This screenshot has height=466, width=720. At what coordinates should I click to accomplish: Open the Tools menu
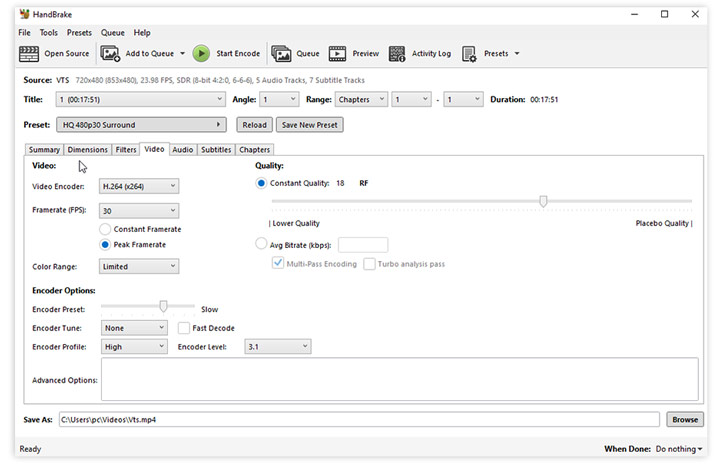49,33
